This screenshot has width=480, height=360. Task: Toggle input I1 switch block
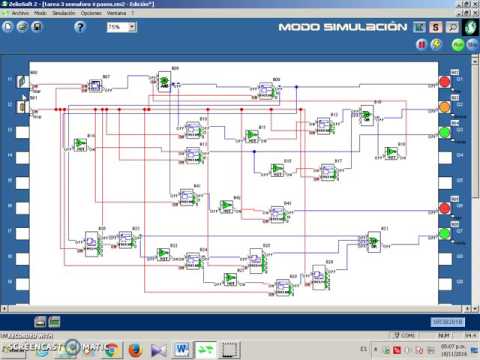(23, 81)
